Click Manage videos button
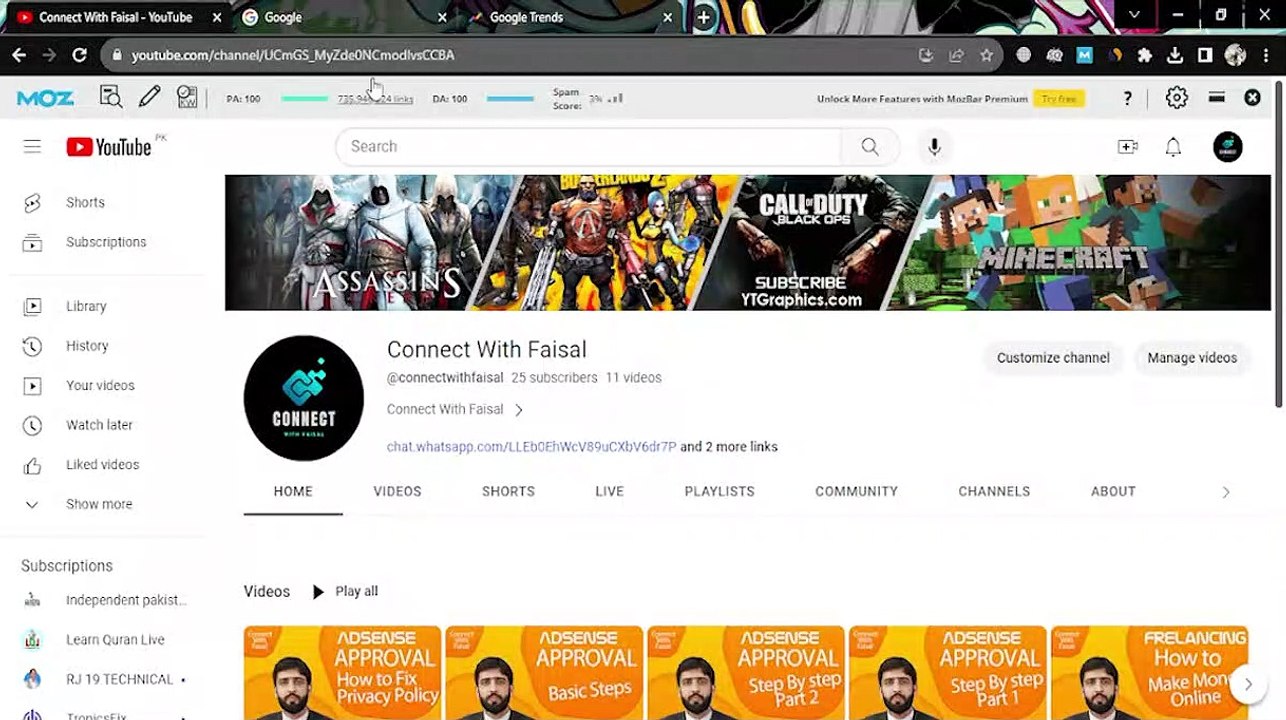The height and width of the screenshot is (720, 1286). pos(1192,358)
